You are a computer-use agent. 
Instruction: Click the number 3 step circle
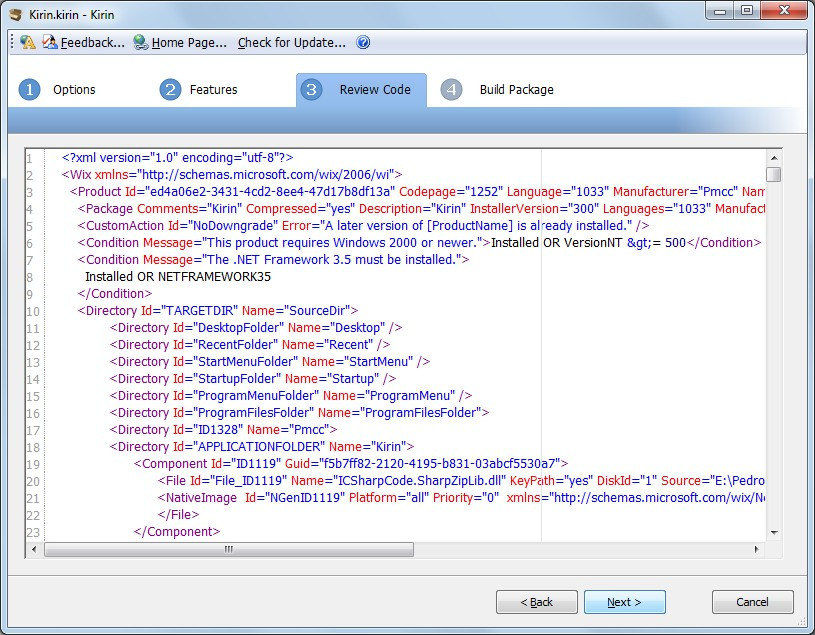click(311, 89)
